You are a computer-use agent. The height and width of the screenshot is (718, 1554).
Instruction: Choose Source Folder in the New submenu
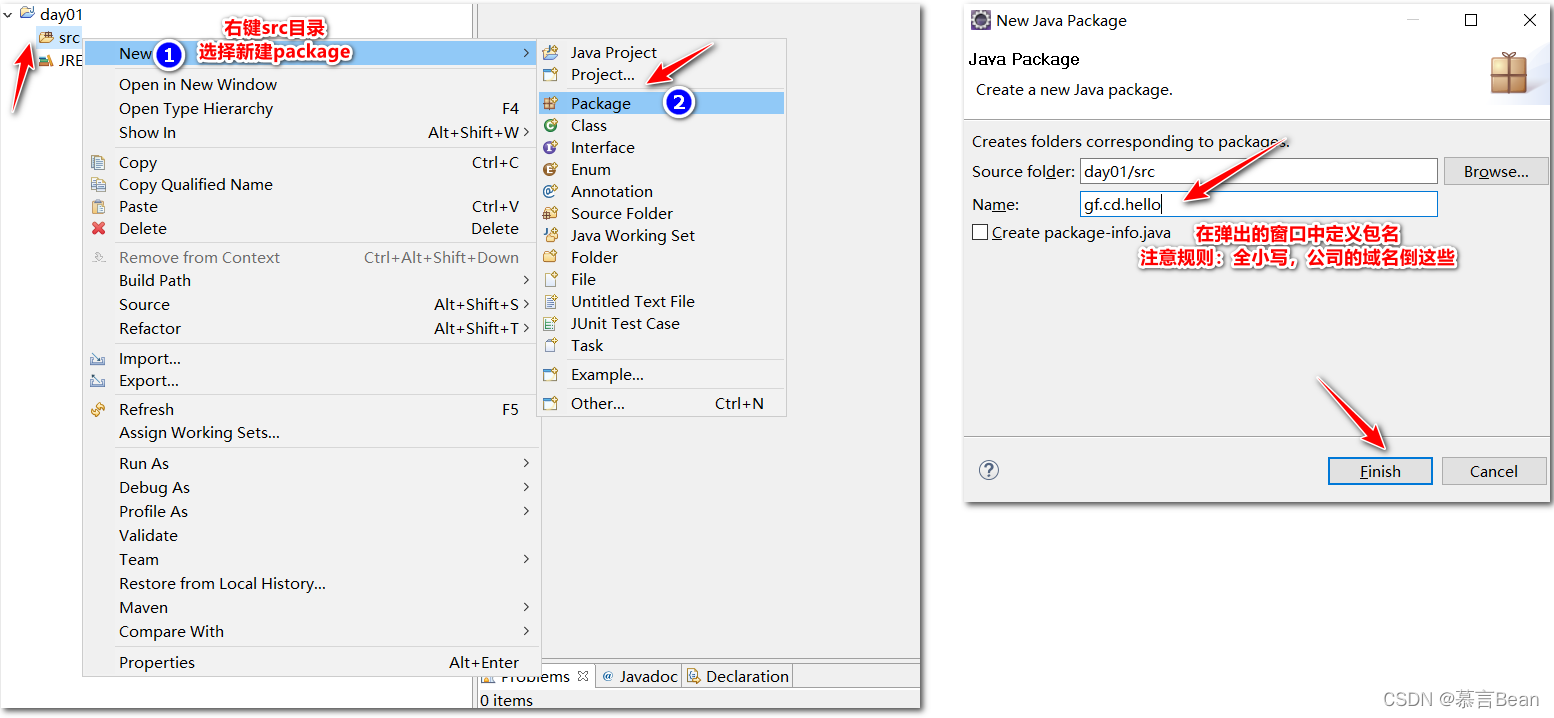(621, 213)
